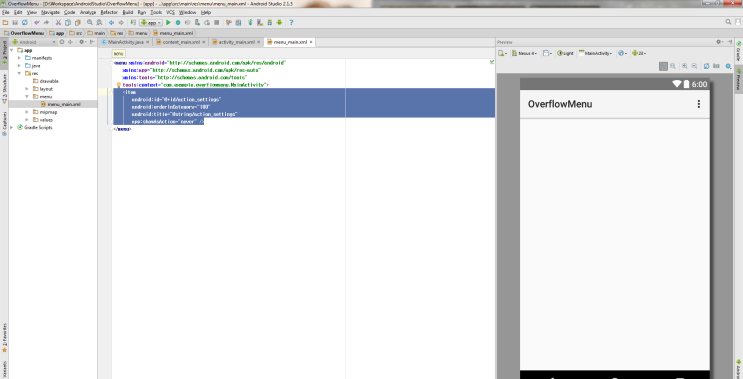
Task: Switch to content_main.xml tab
Action: [181, 42]
